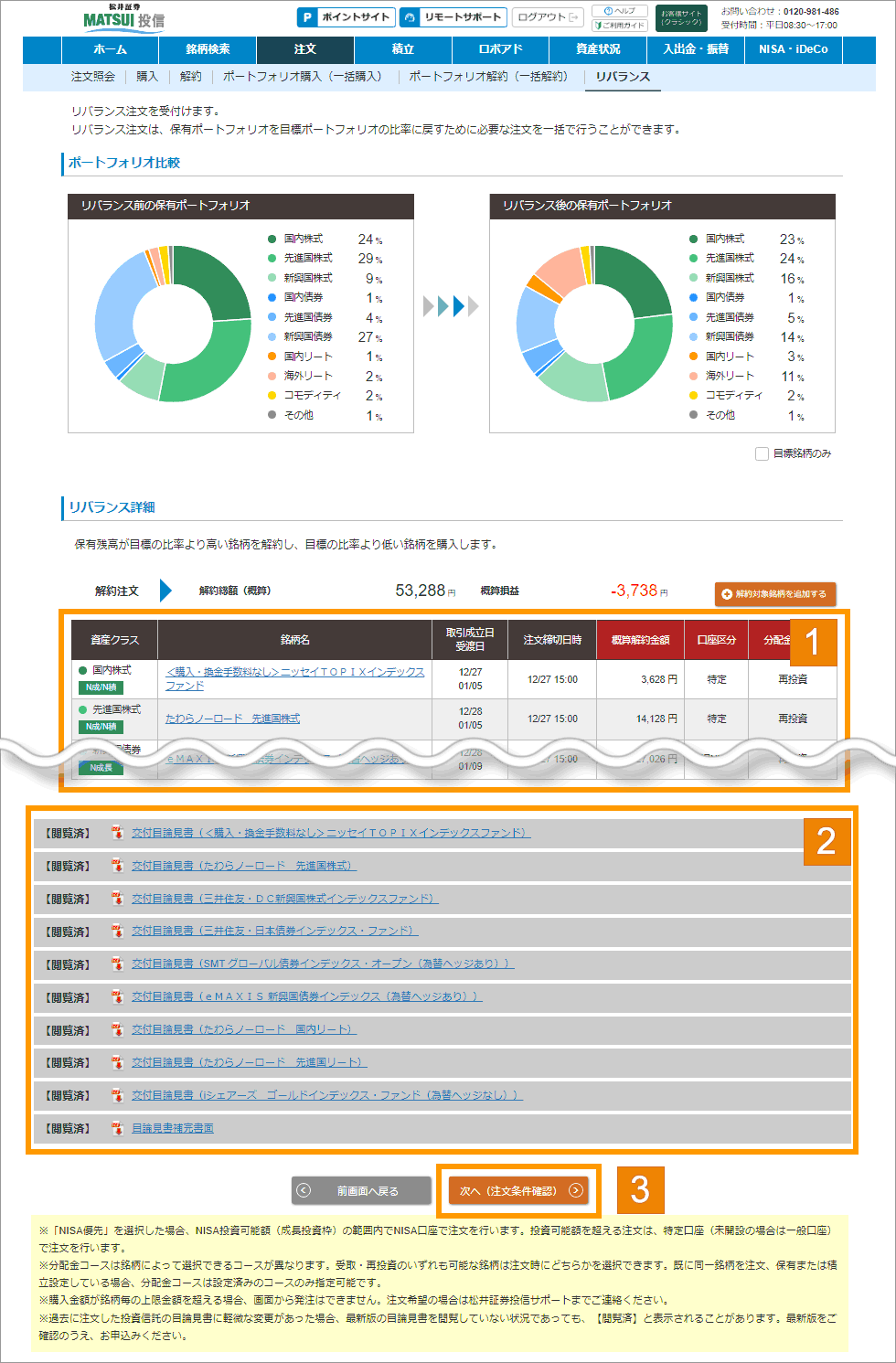Open the 銘柄検索 tab

pos(208,49)
